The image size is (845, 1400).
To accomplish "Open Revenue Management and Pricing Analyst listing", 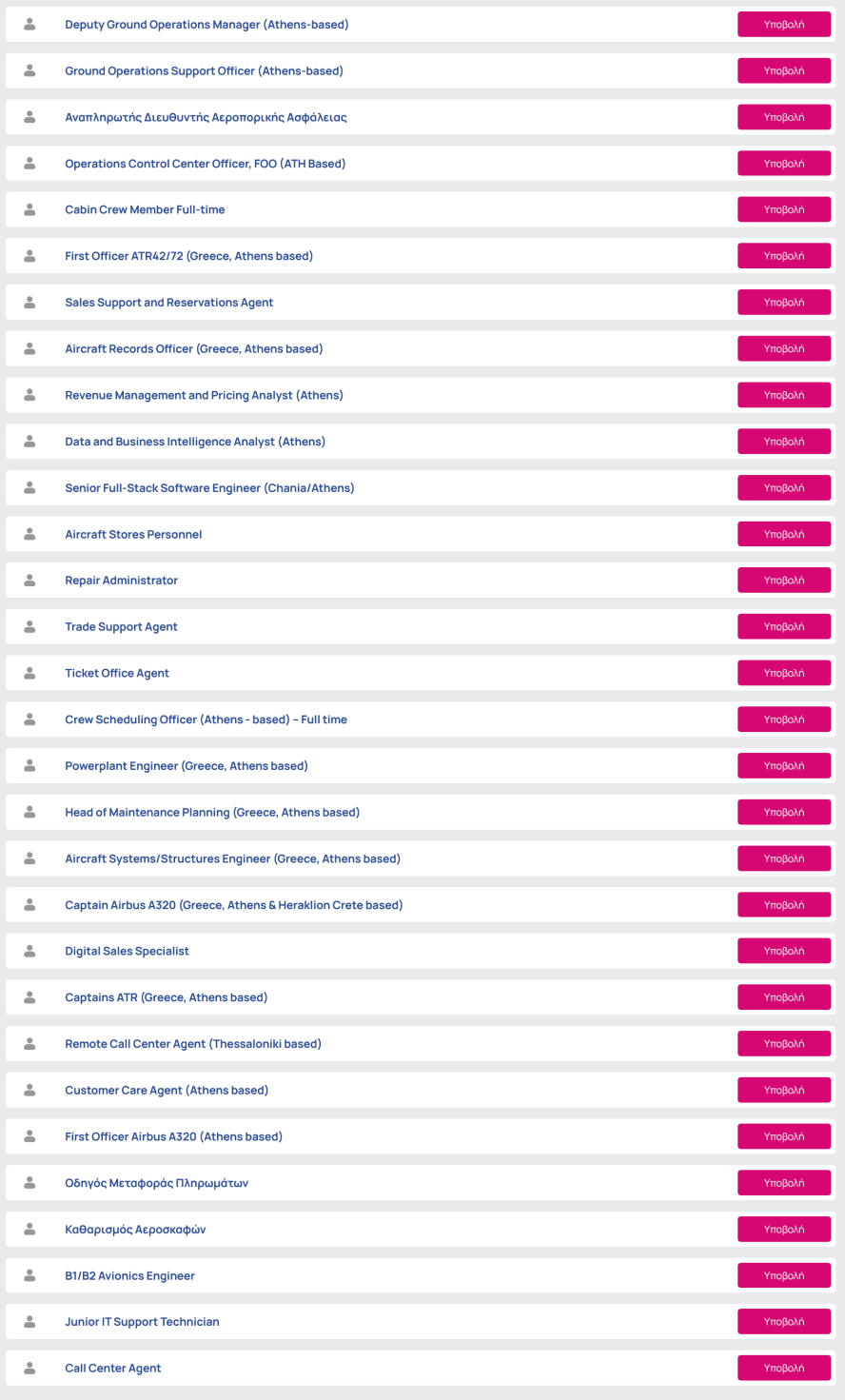I will click(x=204, y=395).
